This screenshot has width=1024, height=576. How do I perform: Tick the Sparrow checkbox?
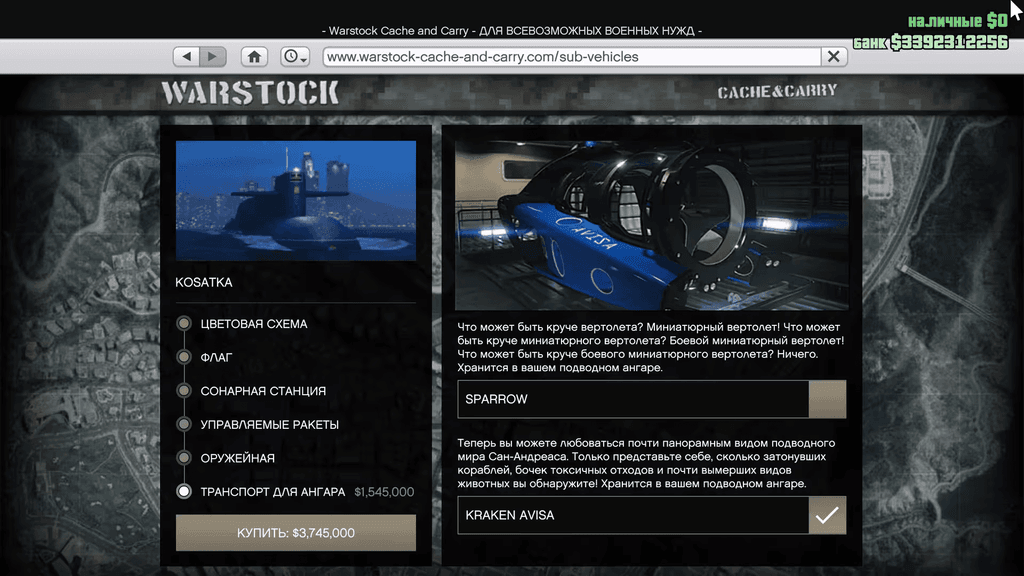(x=827, y=399)
